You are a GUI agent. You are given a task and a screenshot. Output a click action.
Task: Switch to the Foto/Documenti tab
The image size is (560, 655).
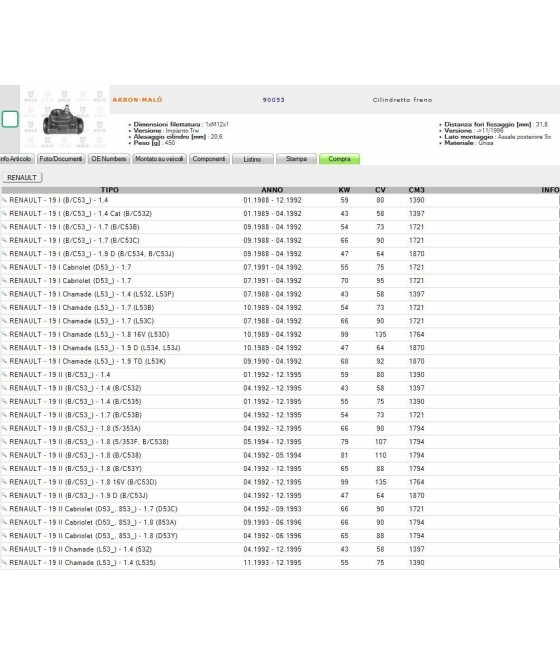61,159
